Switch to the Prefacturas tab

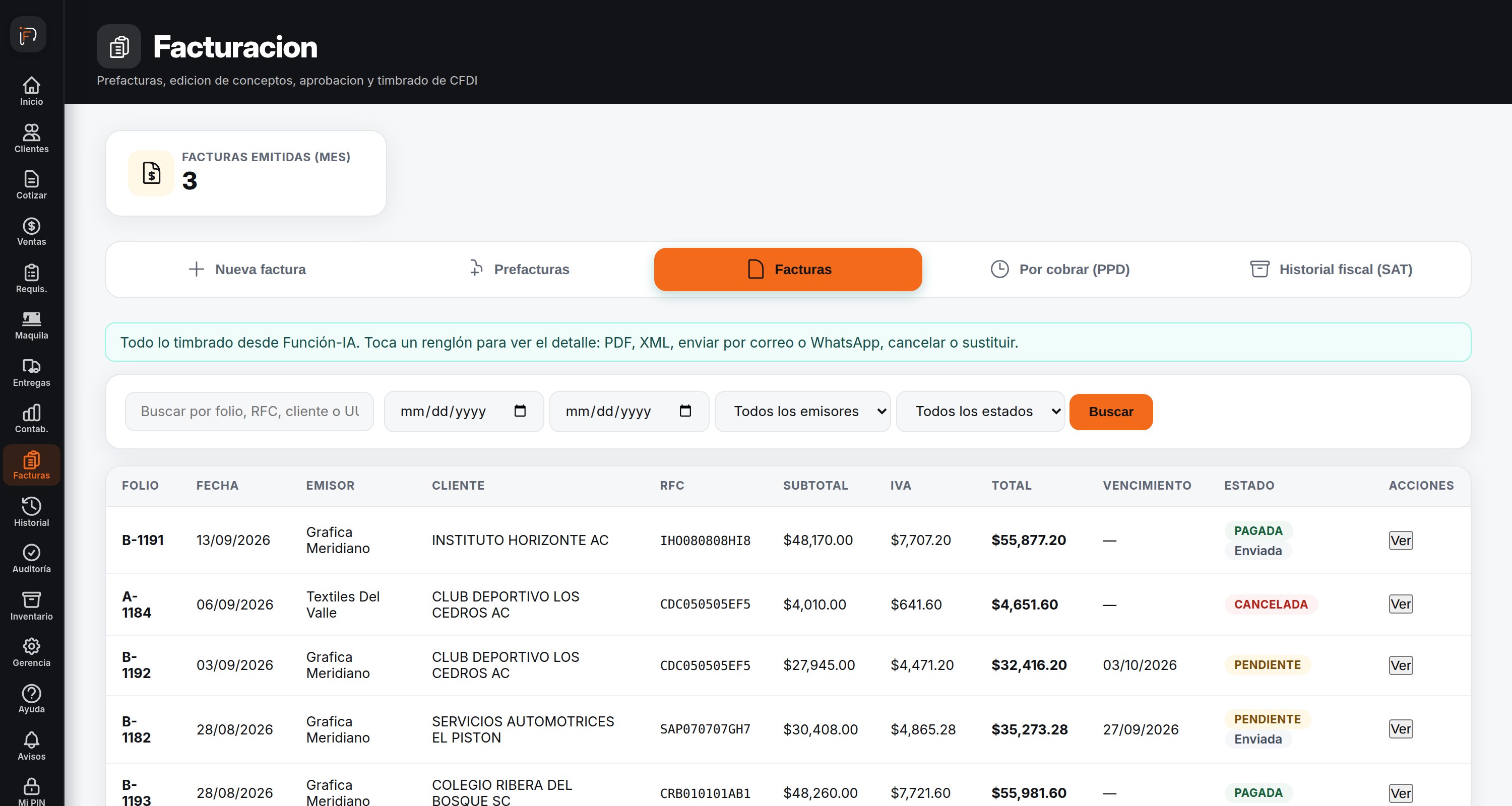519,269
